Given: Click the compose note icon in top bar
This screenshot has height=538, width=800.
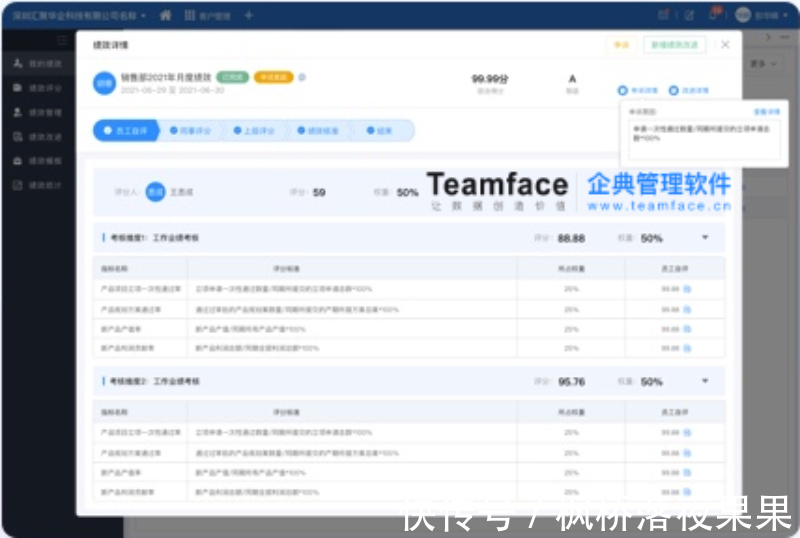Looking at the screenshot, I should [x=689, y=15].
